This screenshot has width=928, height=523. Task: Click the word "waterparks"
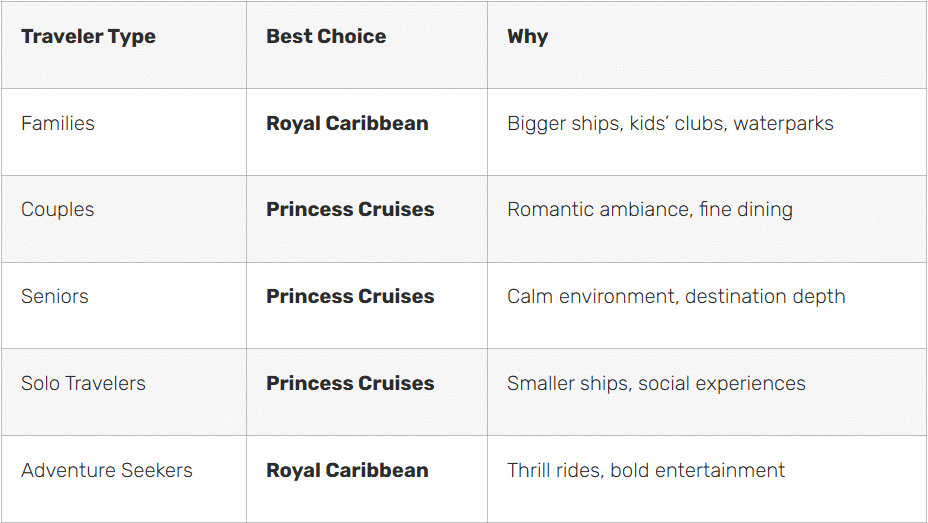click(x=783, y=124)
